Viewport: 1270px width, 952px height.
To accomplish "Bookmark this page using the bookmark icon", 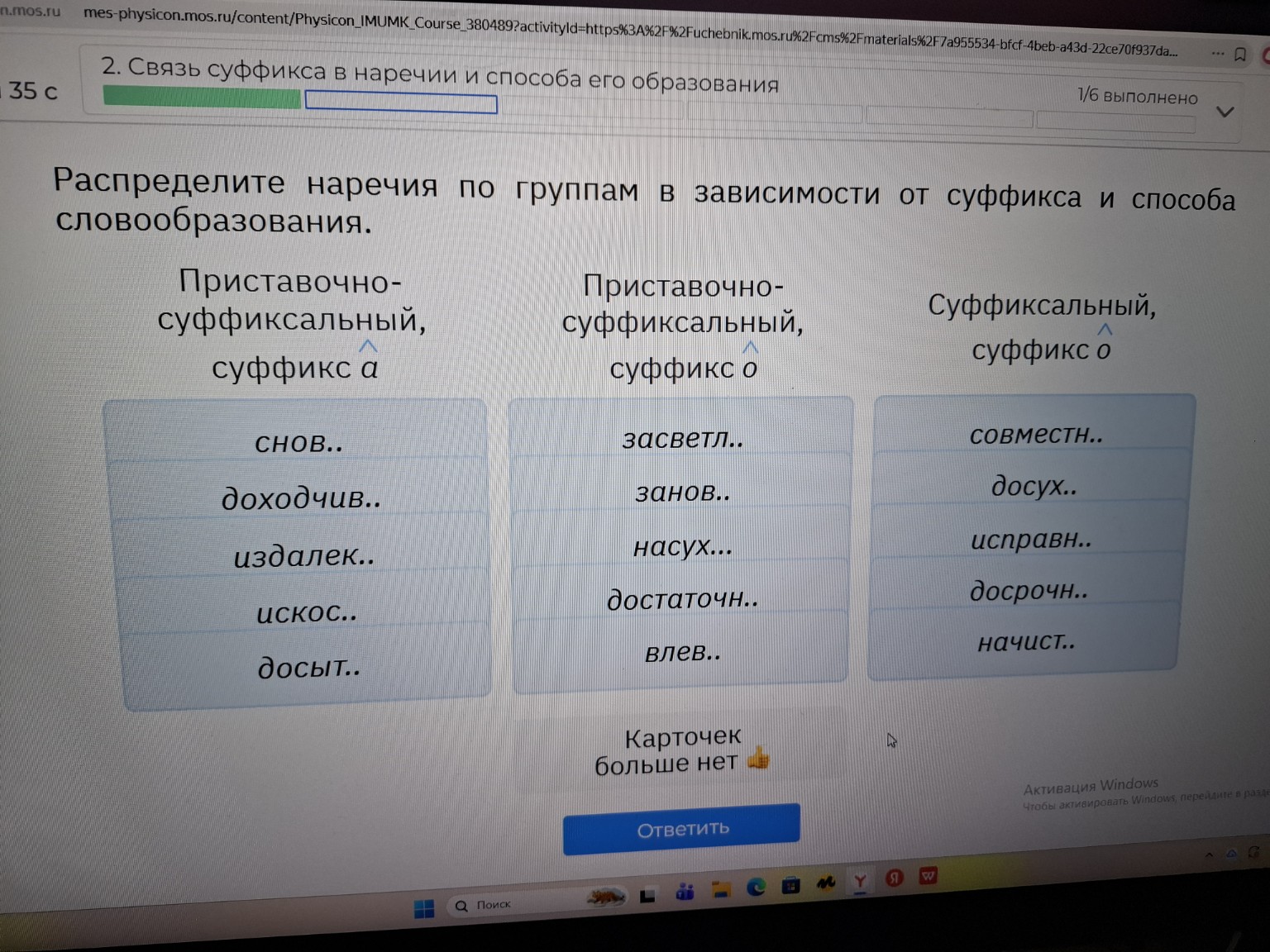I will click(x=1239, y=54).
